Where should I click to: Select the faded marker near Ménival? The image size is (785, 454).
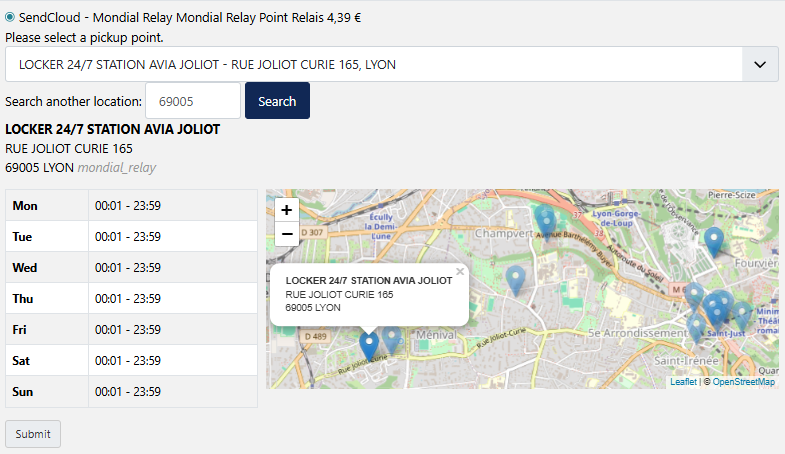coord(392,339)
